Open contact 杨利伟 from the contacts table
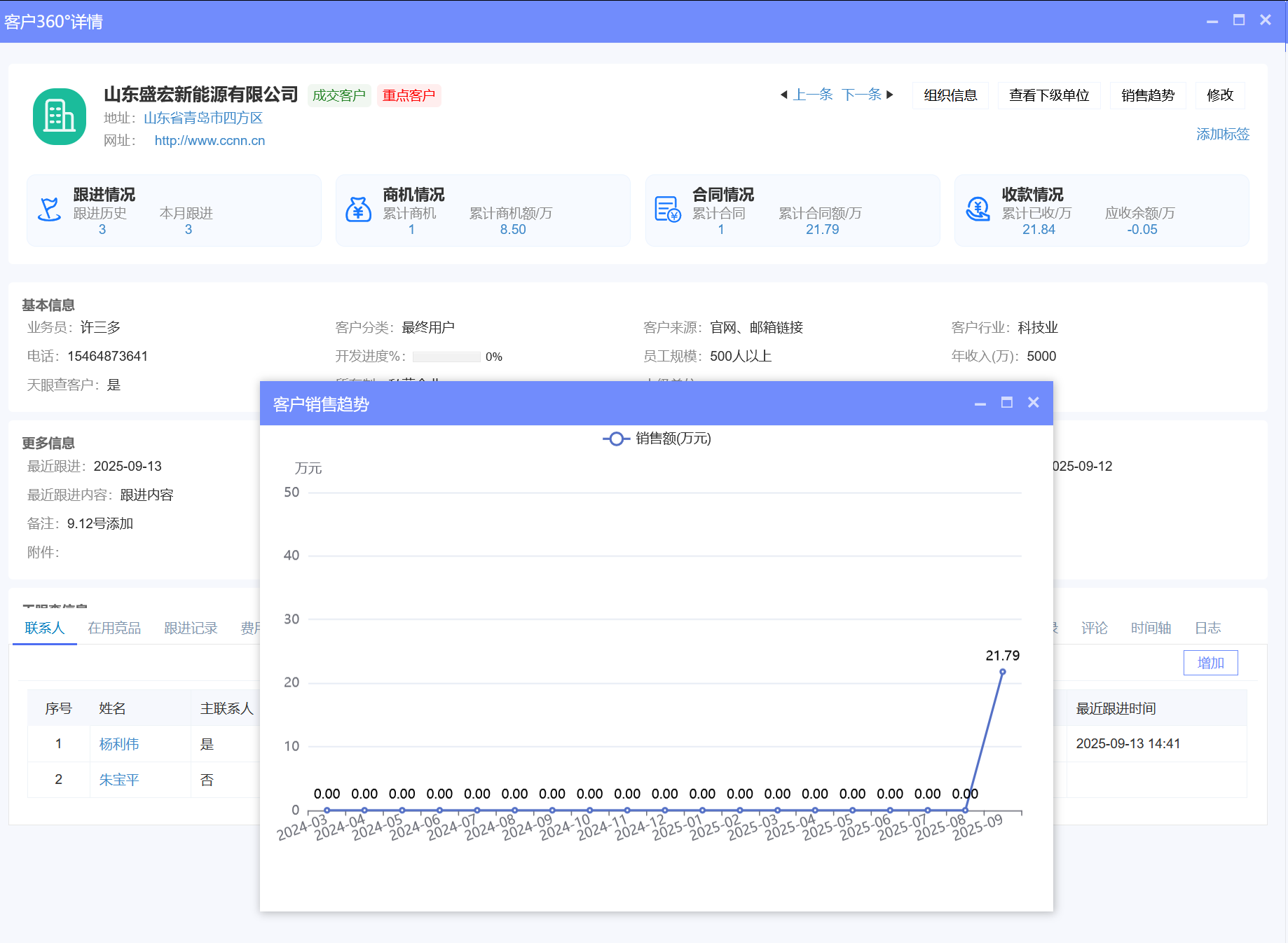The image size is (1288, 943). pos(118,744)
